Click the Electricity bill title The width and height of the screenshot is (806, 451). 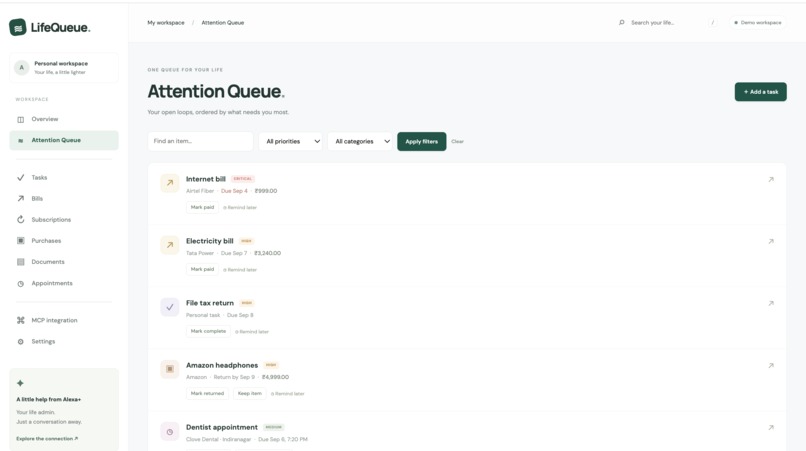[209, 241]
